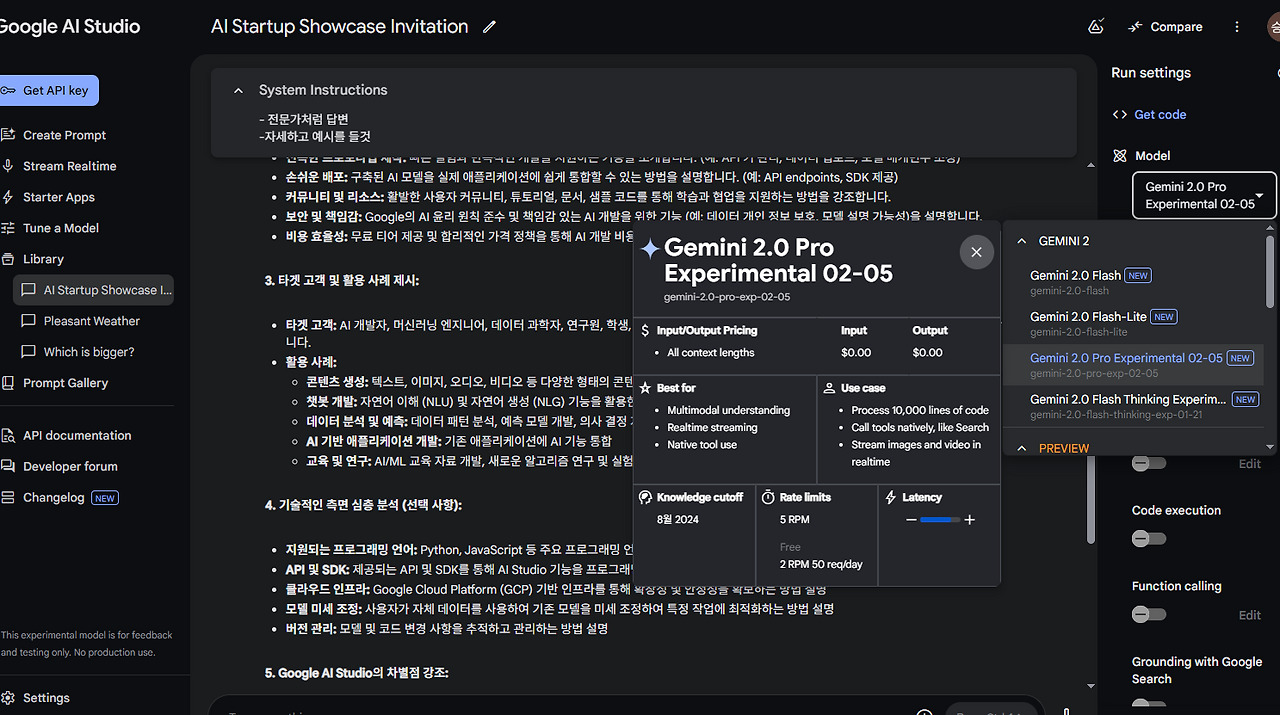Click Edit above Code execution

pos(1250,464)
